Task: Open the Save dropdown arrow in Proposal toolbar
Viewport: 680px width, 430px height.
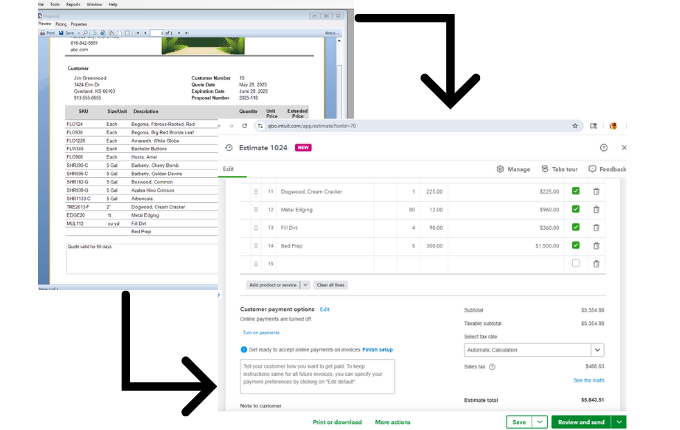Action: tap(78, 33)
